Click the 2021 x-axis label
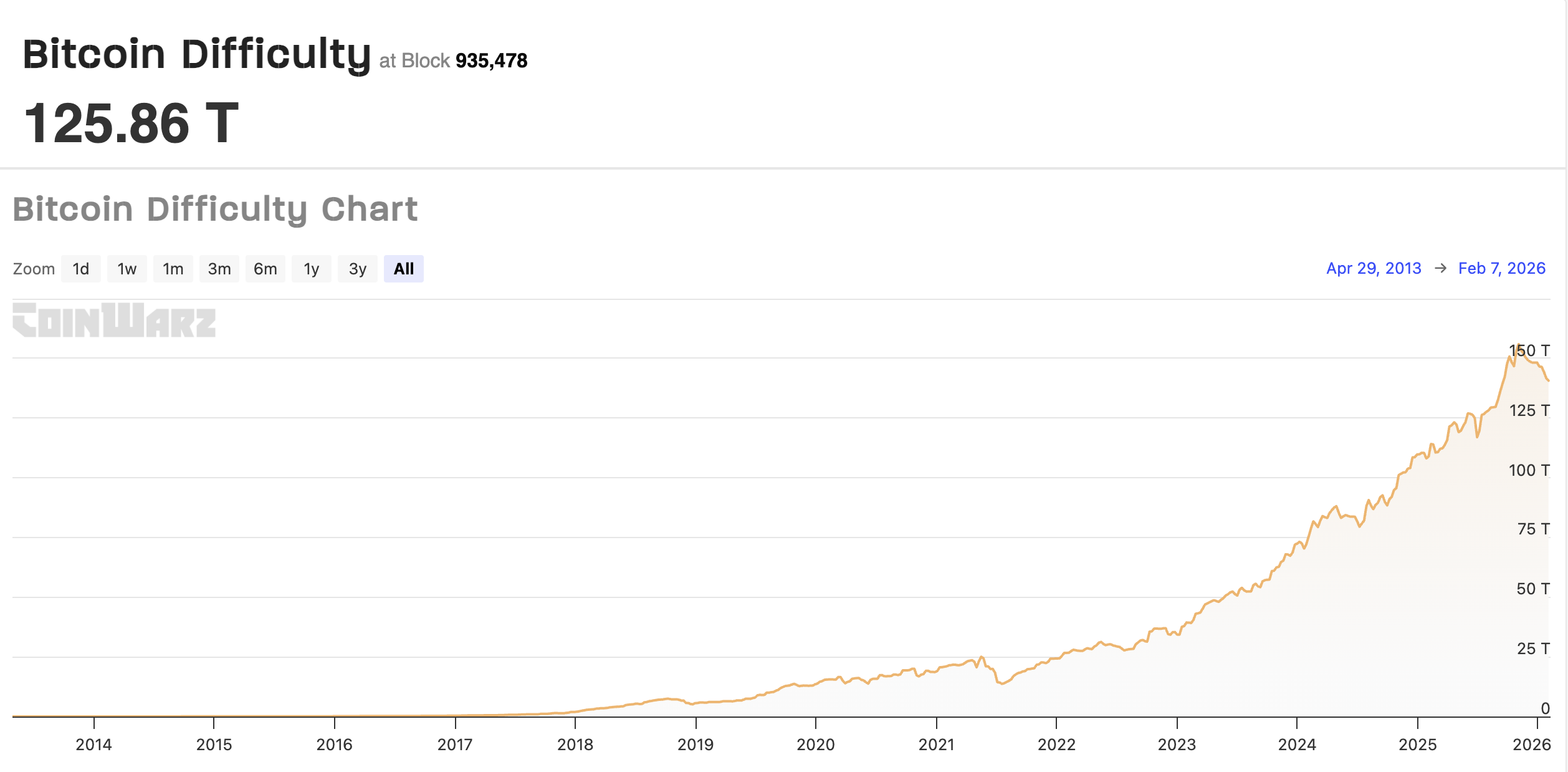This screenshot has width=1568, height=772. pyautogui.click(x=936, y=745)
